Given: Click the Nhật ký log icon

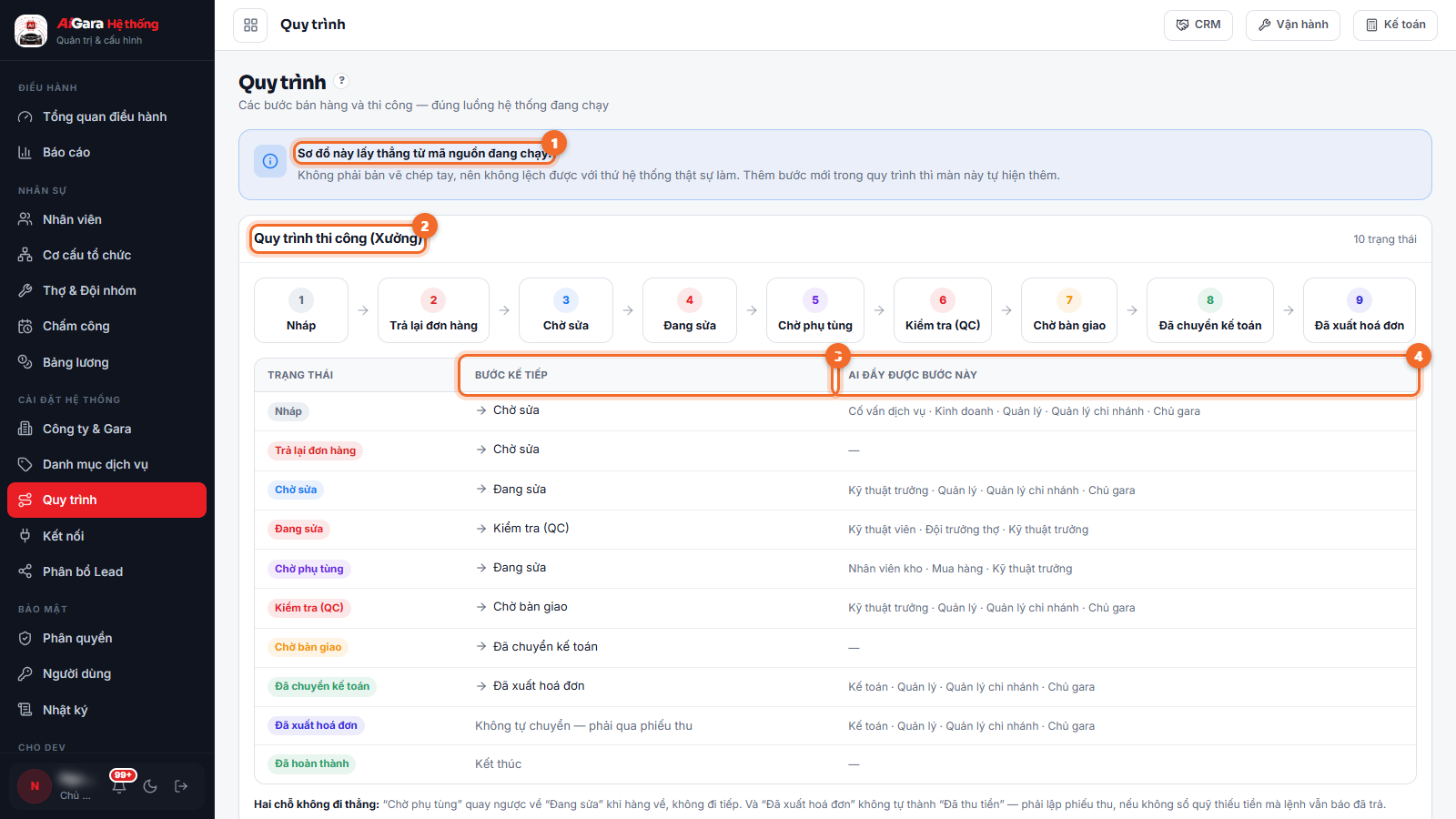Looking at the screenshot, I should (25, 710).
